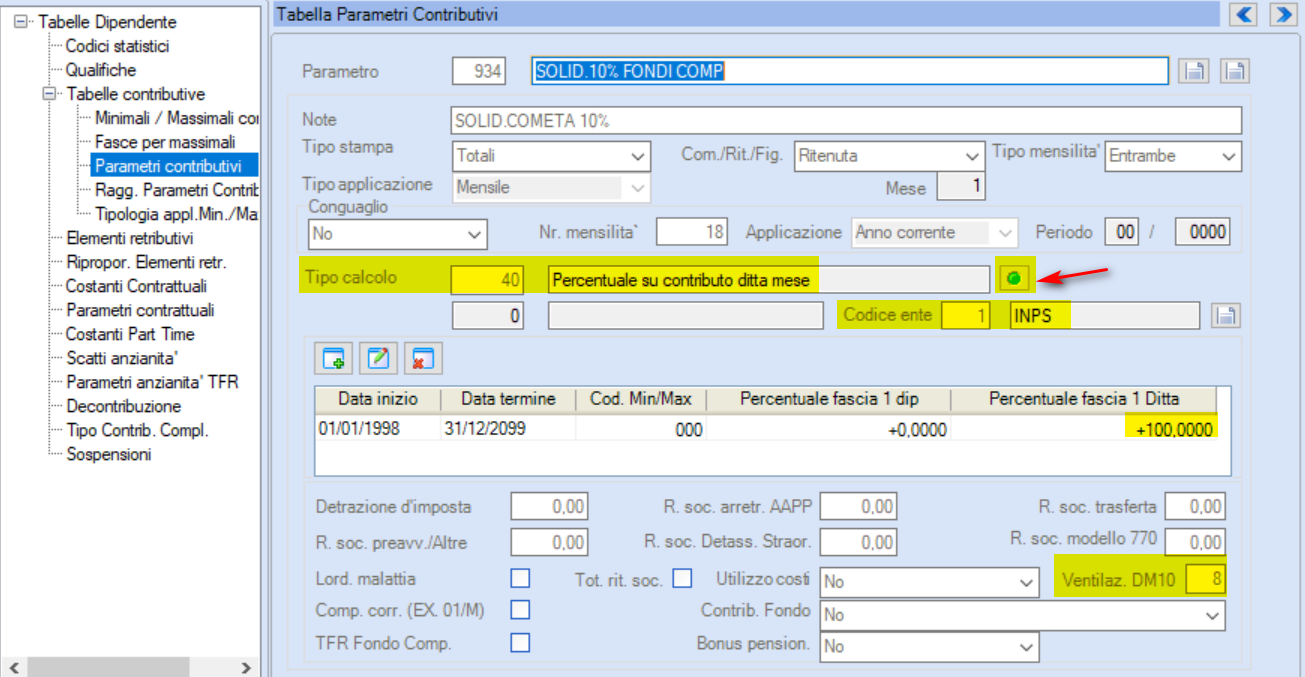This screenshot has height=677, width=1305.
Task: Click left arrow of tree horizontal scrollbar
Action: coord(14,667)
